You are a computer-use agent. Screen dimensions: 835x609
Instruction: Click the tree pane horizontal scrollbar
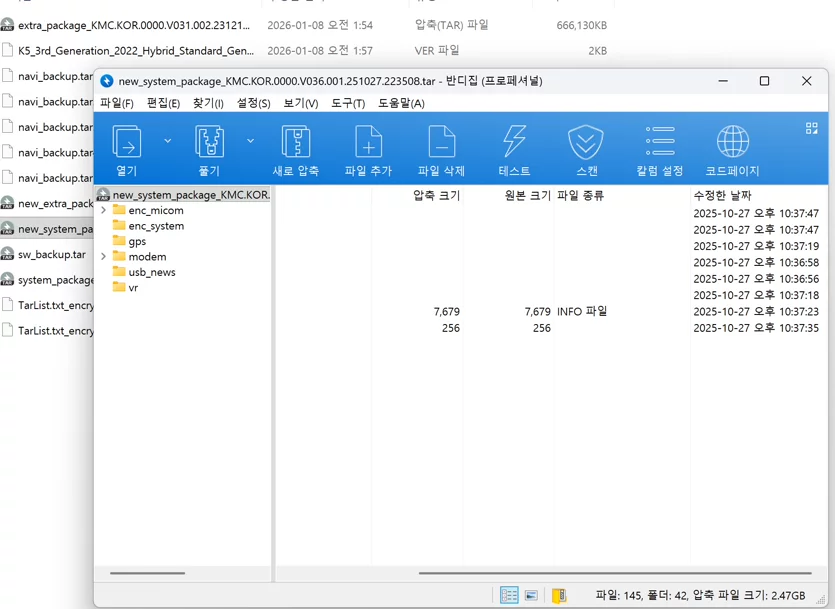(x=148, y=573)
